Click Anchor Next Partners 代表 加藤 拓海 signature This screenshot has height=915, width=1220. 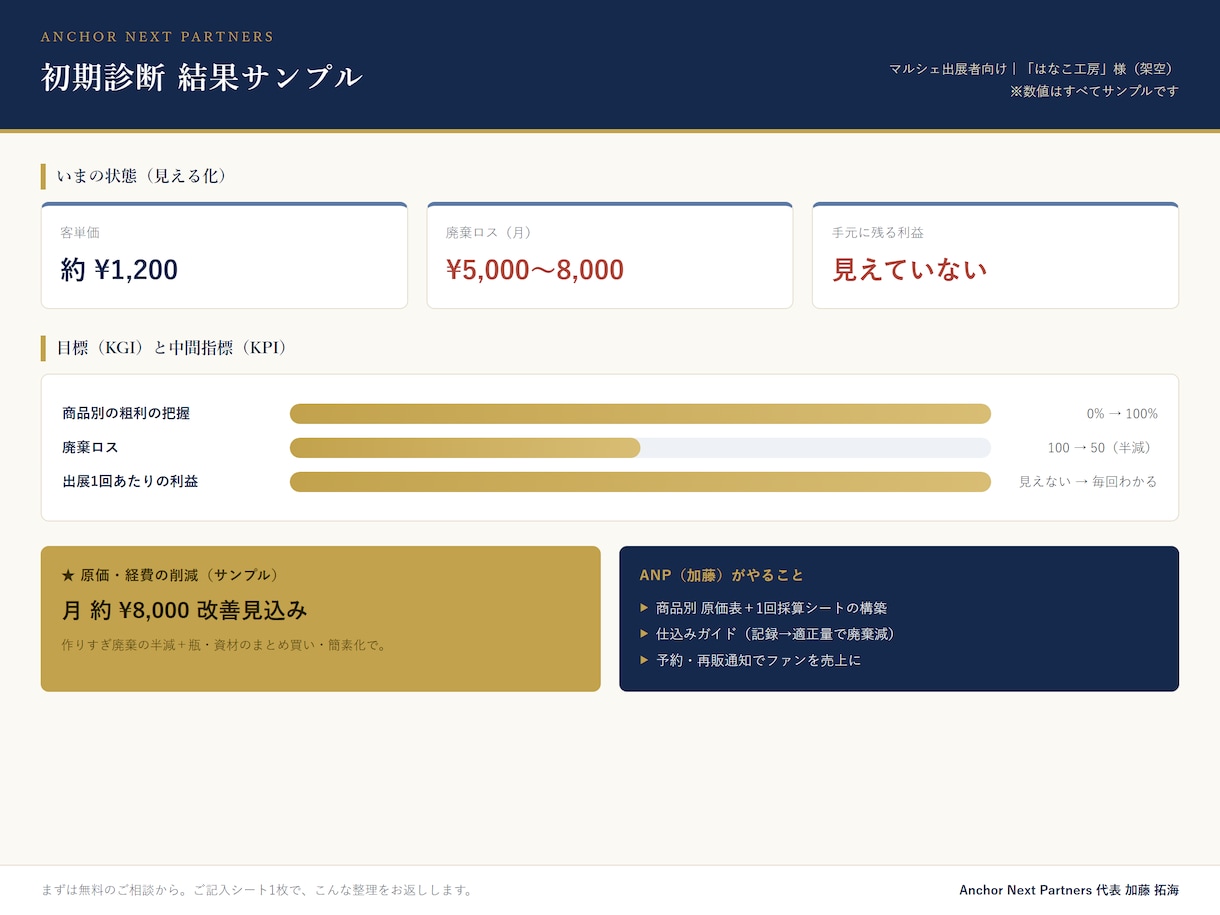[x=1069, y=890]
